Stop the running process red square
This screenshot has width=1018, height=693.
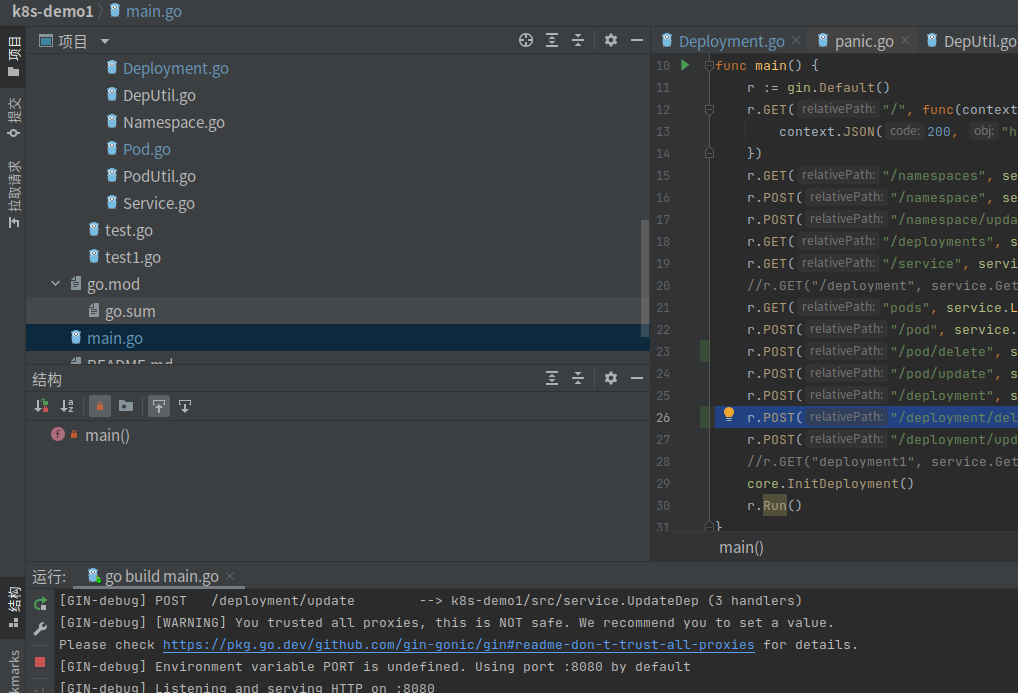click(x=40, y=662)
